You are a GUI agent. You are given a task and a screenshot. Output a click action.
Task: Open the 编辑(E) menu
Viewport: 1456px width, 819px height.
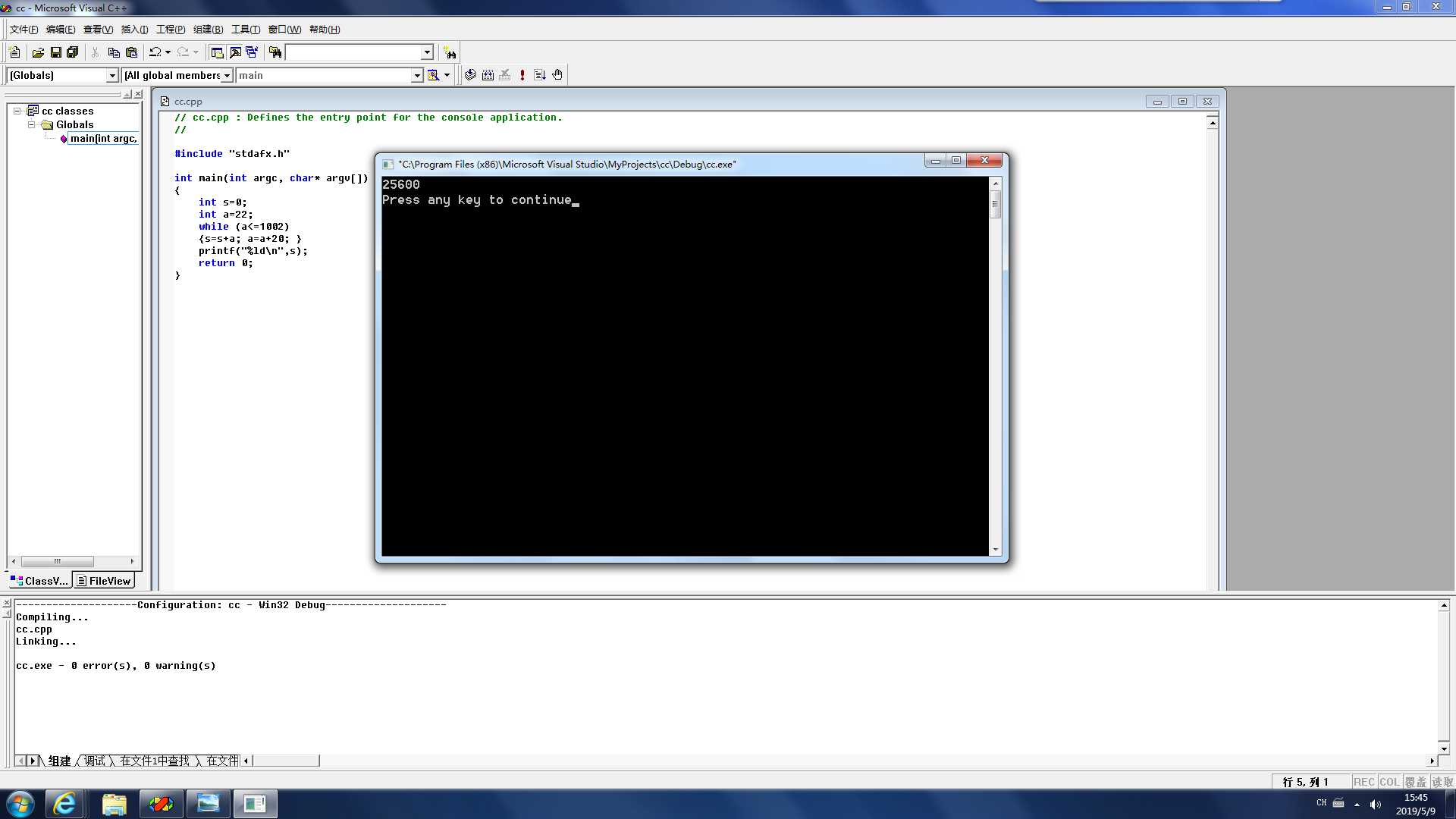point(61,30)
